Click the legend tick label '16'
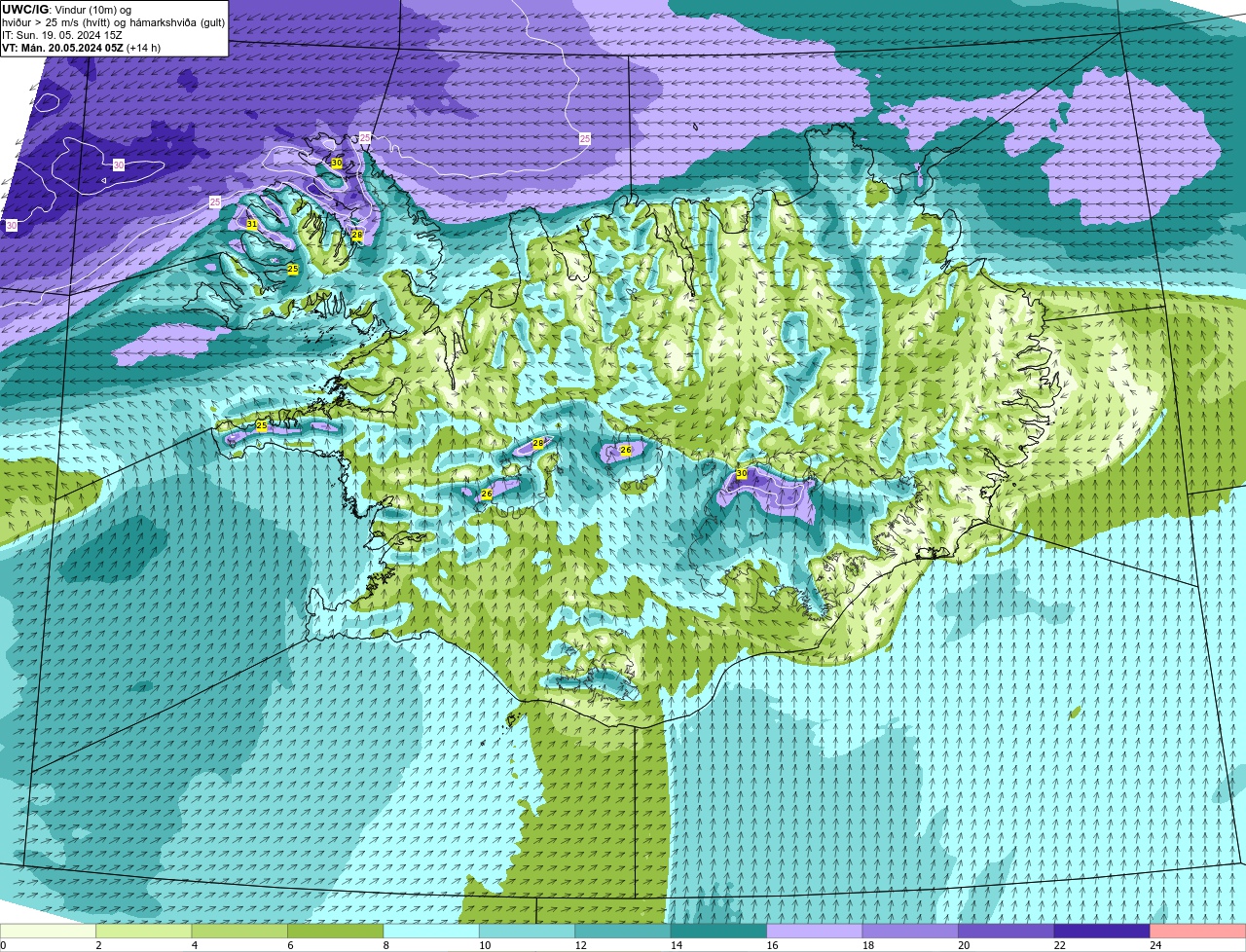Viewport: 1246px width, 952px height. [x=773, y=945]
